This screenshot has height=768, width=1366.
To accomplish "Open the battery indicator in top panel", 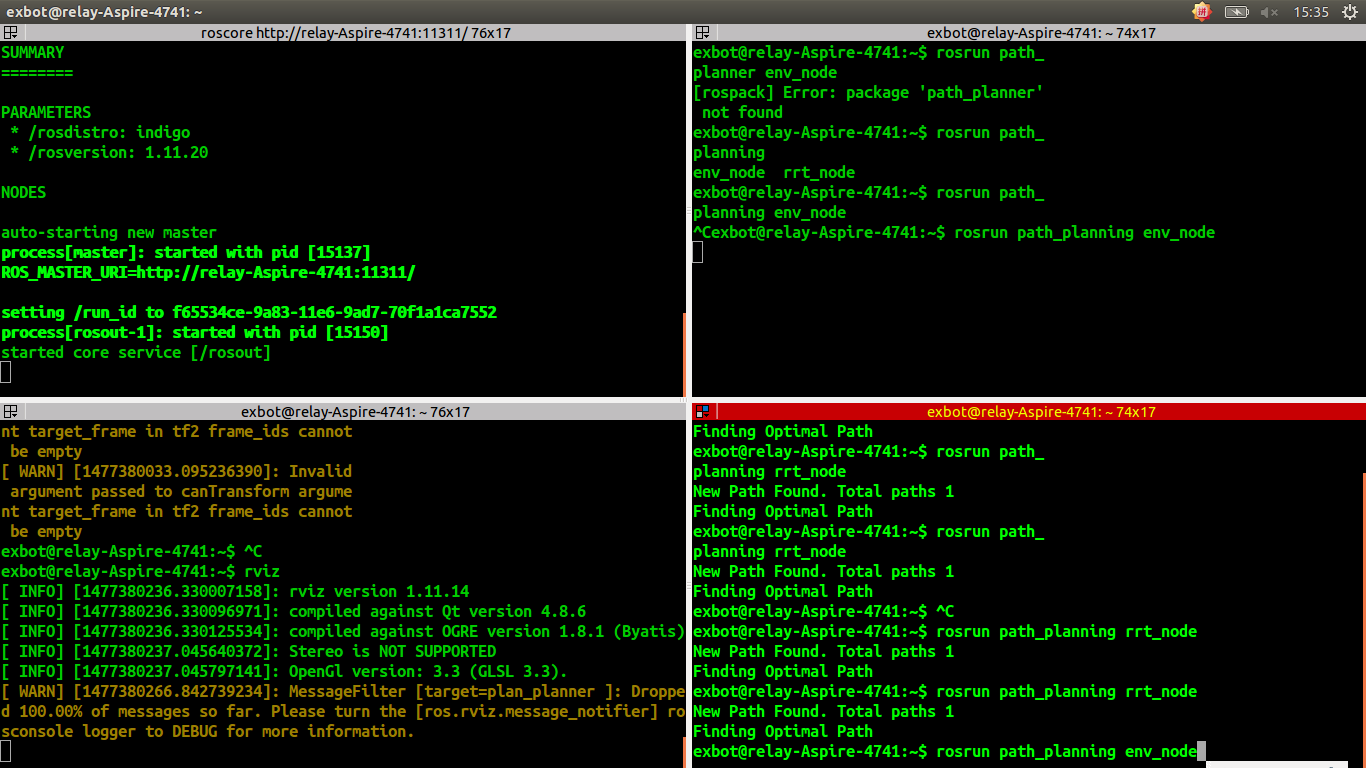I will point(1236,12).
